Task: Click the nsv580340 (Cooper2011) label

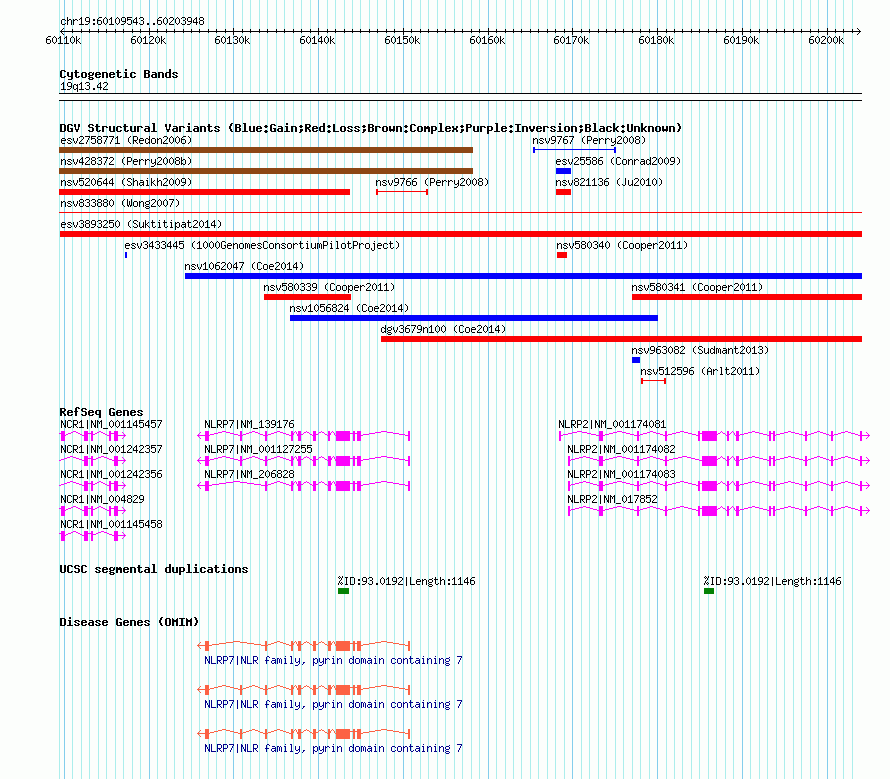Action: click(x=622, y=245)
